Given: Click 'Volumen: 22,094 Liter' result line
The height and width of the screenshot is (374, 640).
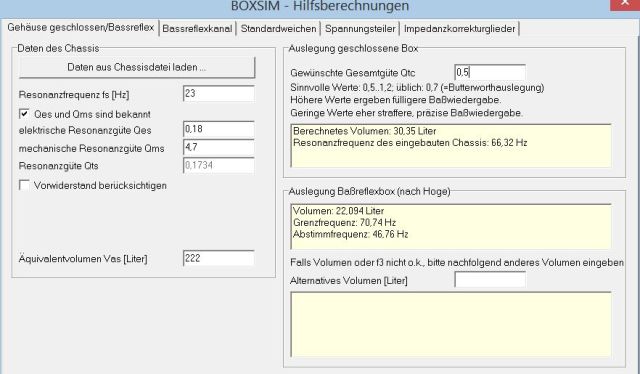Looking at the screenshot, I should (338, 211).
